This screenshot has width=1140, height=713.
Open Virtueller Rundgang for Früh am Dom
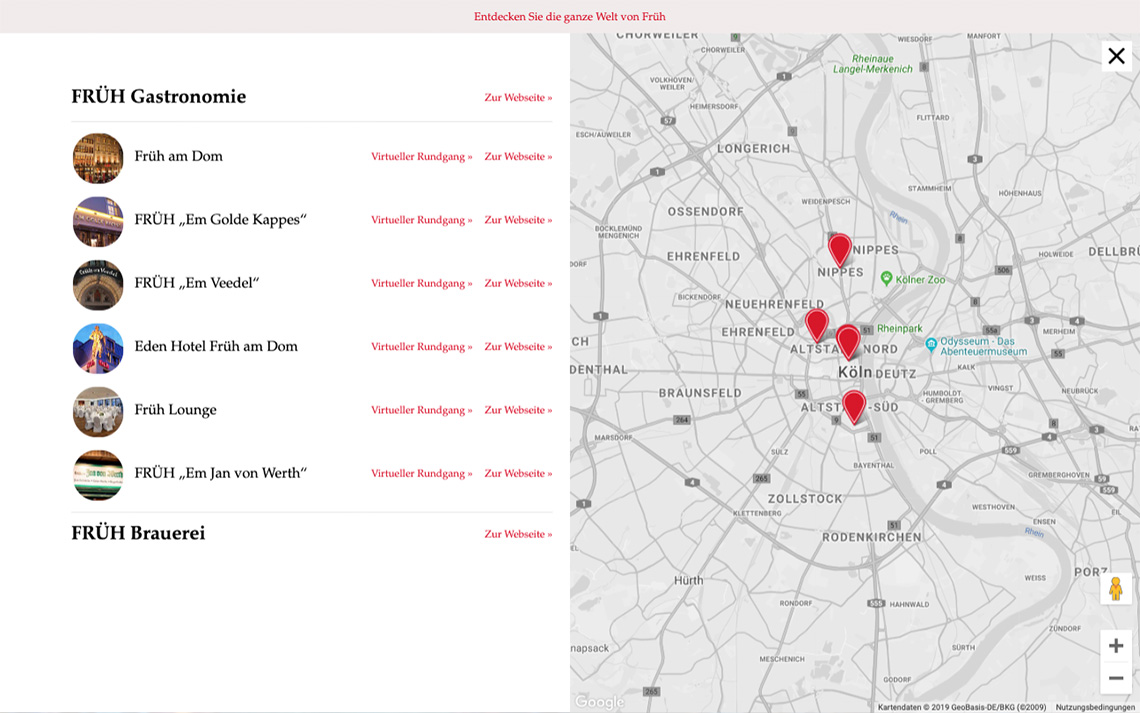coord(421,157)
